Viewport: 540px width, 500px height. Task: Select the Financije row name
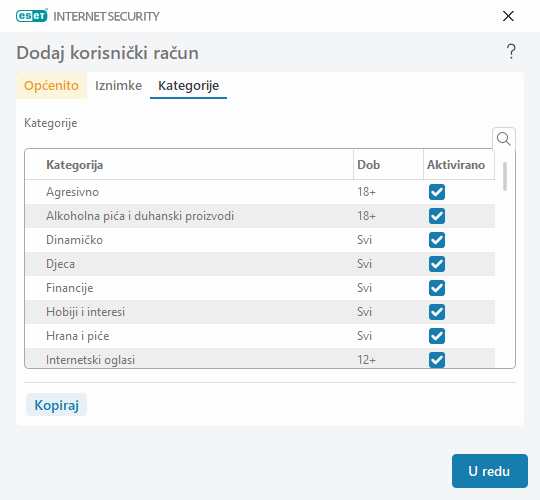pos(70,288)
